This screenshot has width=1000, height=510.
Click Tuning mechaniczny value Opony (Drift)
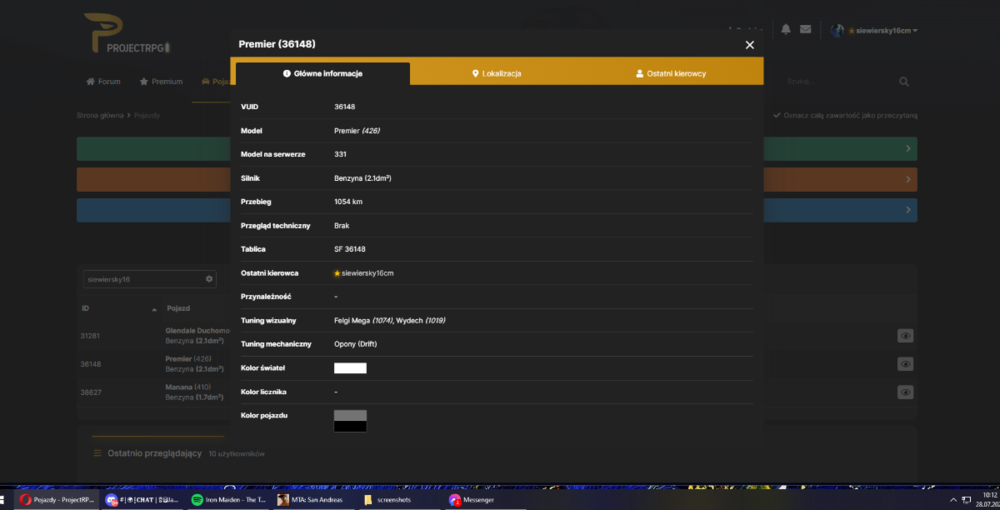click(x=356, y=344)
